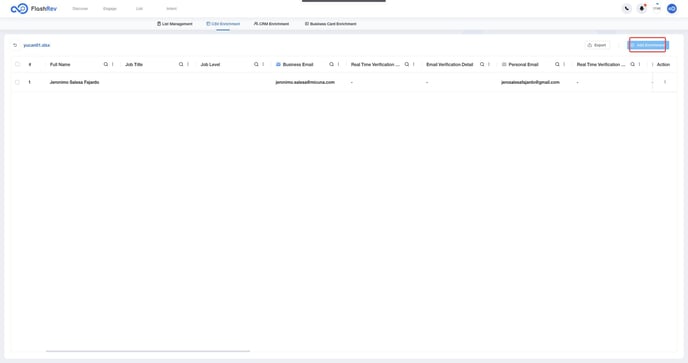Click the micuna.com business email cell
The height and width of the screenshot is (363, 688).
pos(305,82)
